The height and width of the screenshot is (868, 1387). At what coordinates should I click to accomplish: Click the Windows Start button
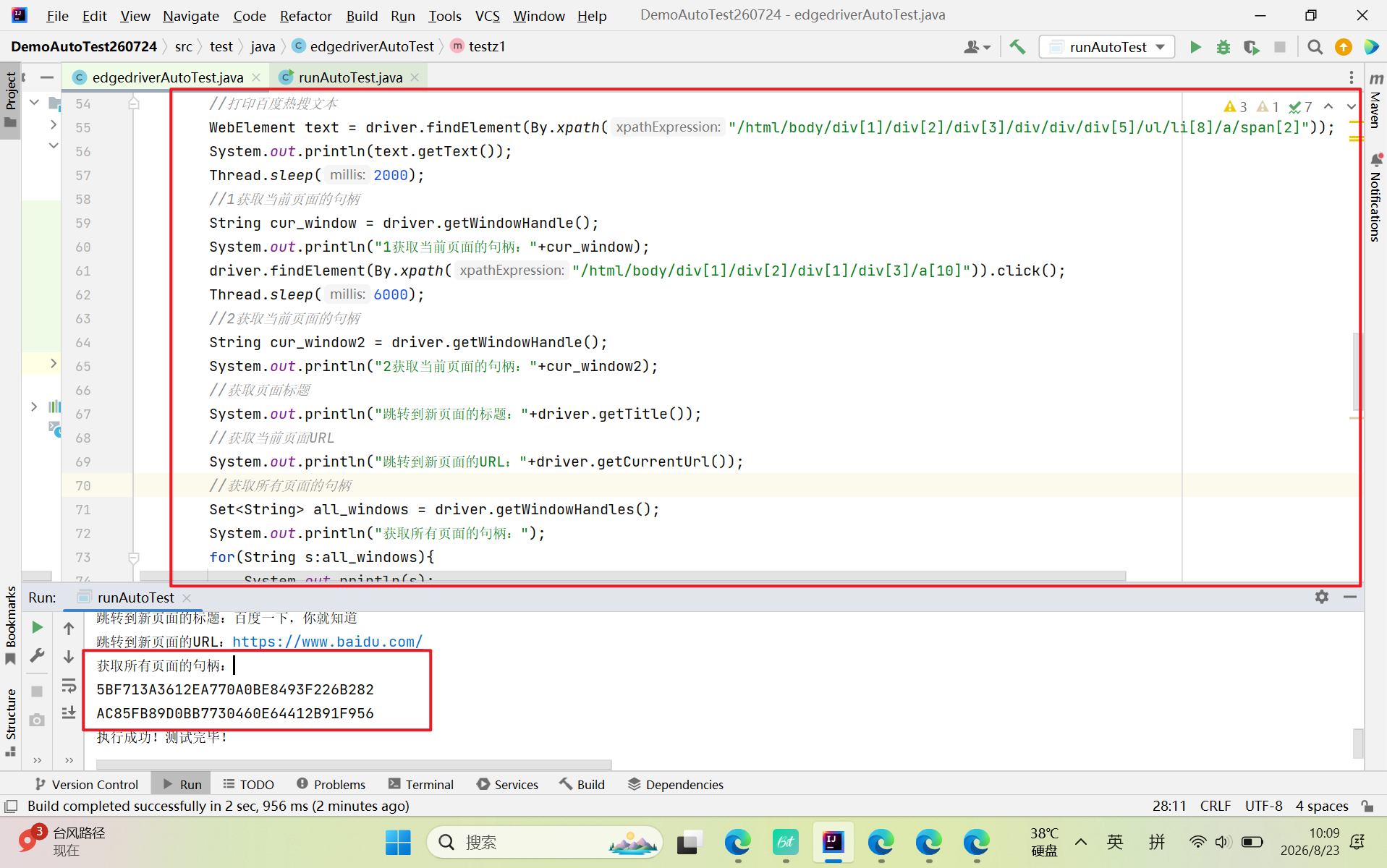point(398,842)
